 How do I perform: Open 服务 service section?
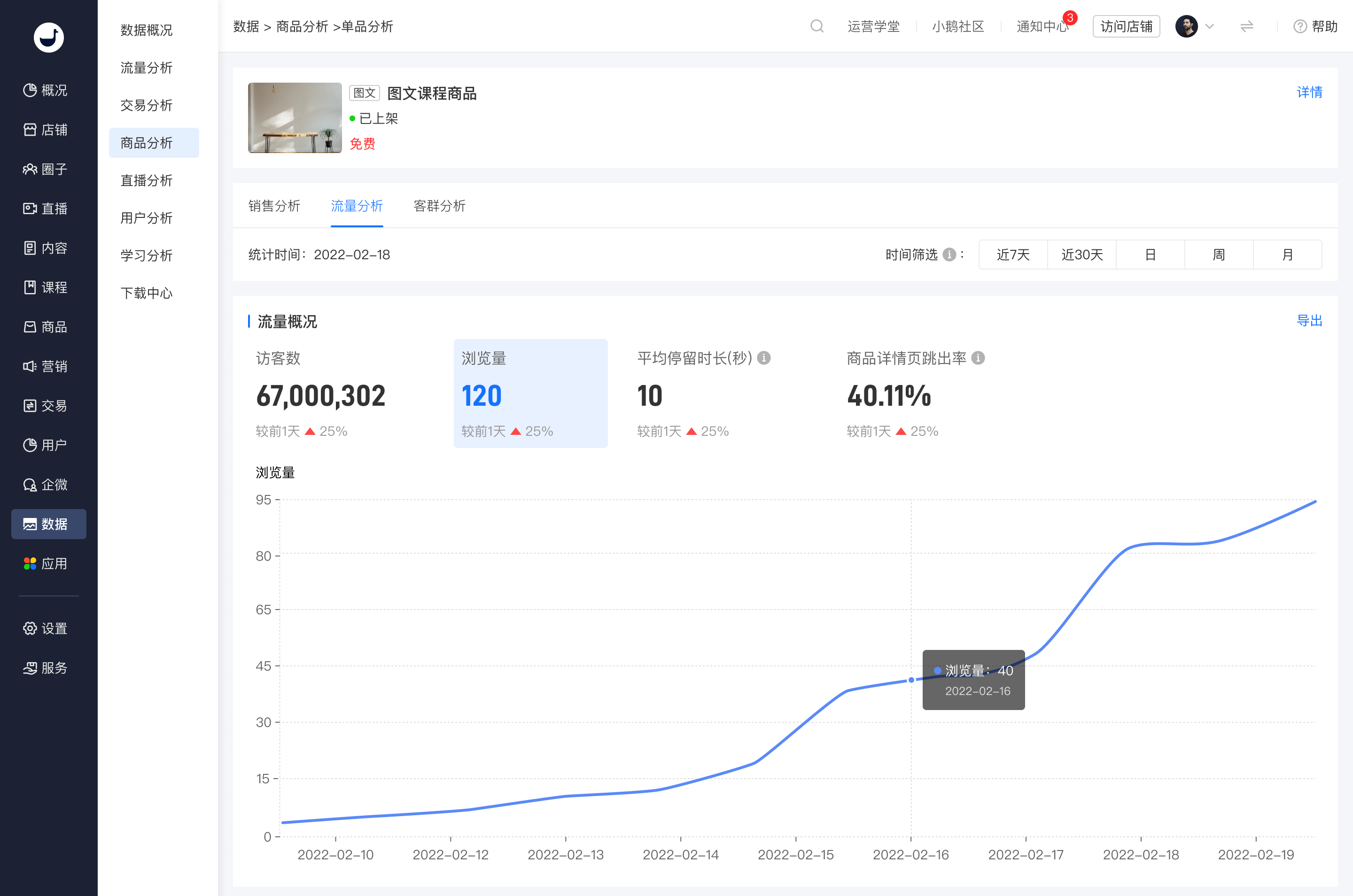click(46, 668)
